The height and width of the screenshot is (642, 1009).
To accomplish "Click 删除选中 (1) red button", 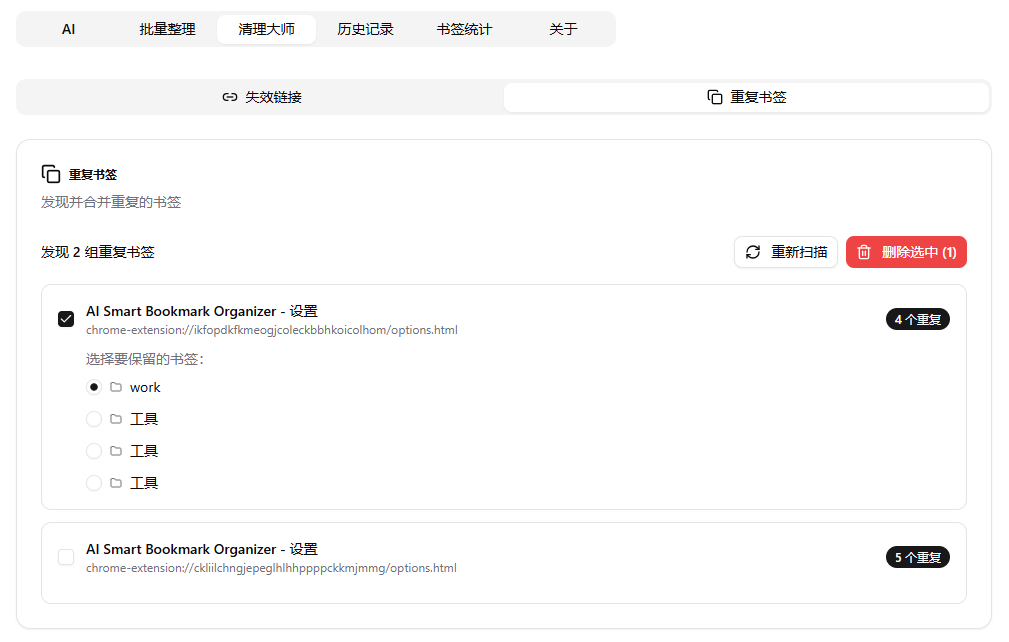I will coord(906,252).
